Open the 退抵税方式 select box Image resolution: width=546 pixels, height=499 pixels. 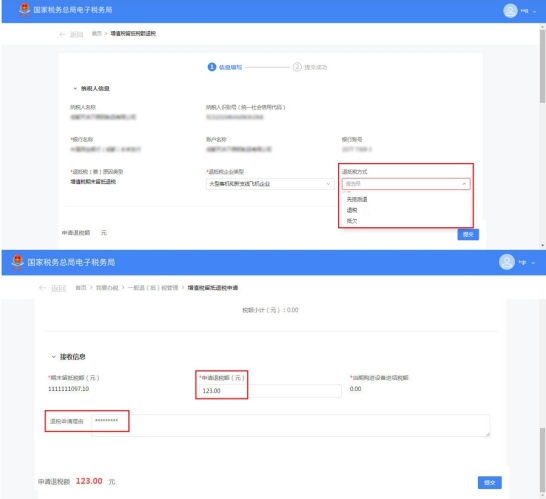click(406, 184)
